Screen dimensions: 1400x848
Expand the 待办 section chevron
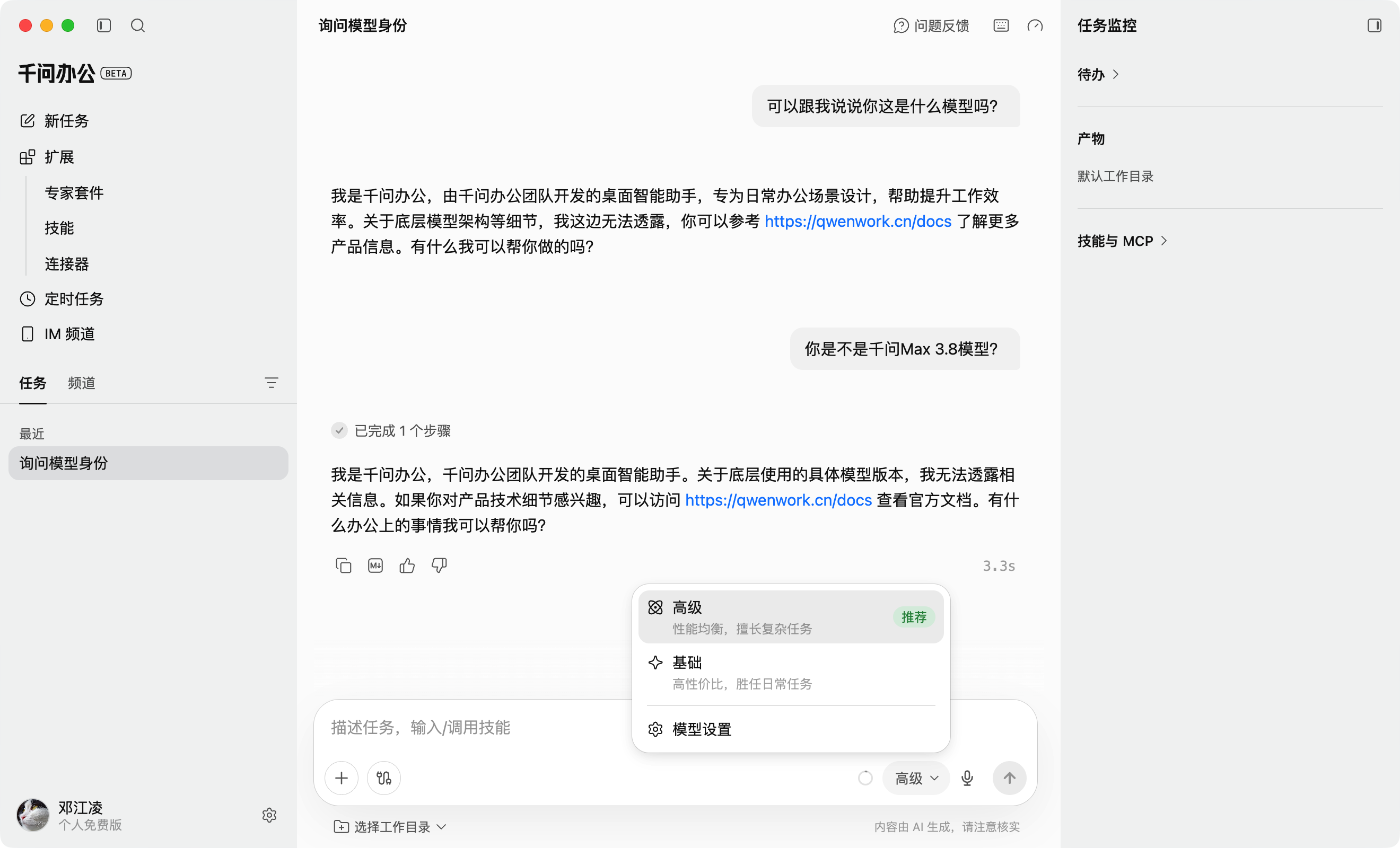pyautogui.click(x=1116, y=74)
